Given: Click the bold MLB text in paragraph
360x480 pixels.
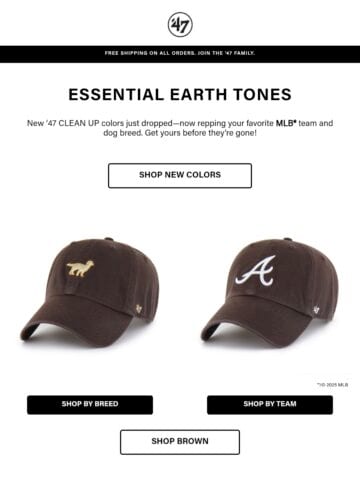Looking at the screenshot, I should pos(286,123).
